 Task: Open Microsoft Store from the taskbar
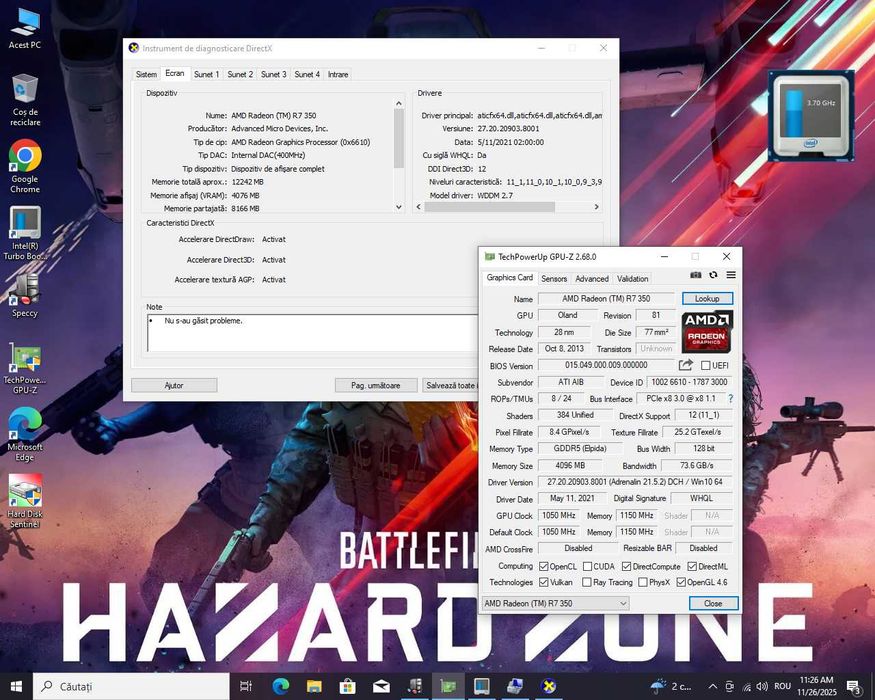tap(347, 686)
